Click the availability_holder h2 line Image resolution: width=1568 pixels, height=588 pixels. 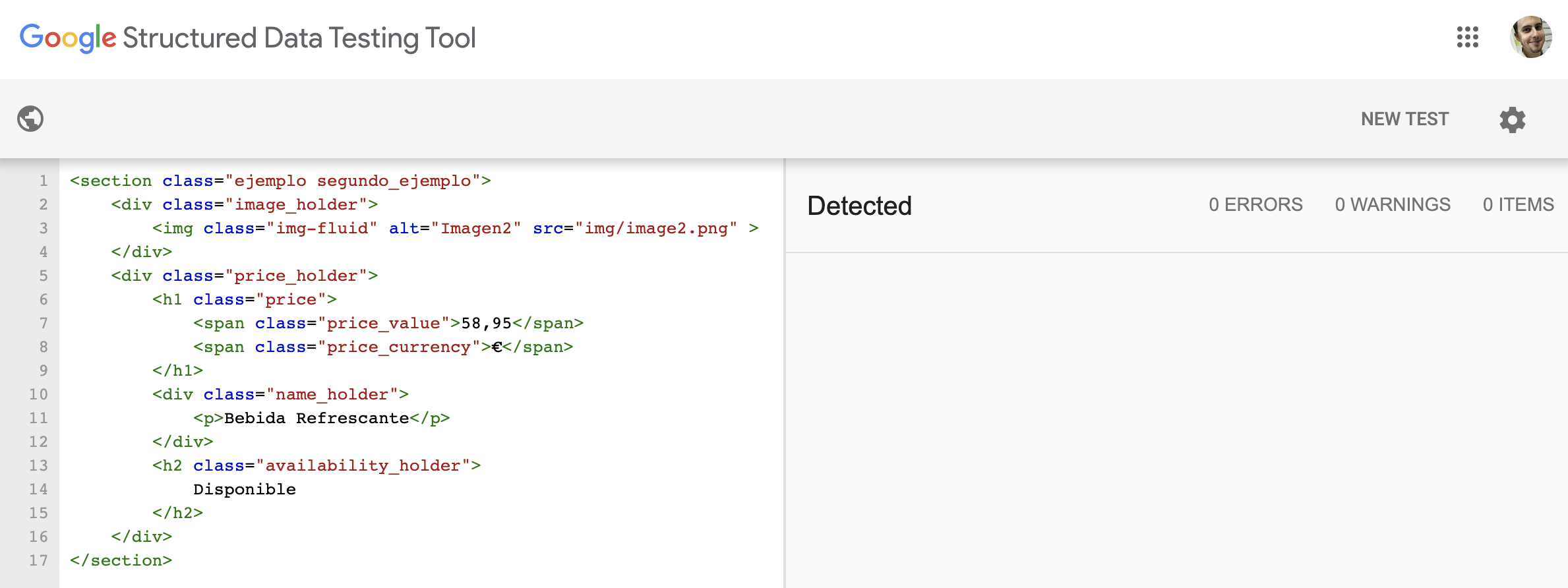point(317,465)
